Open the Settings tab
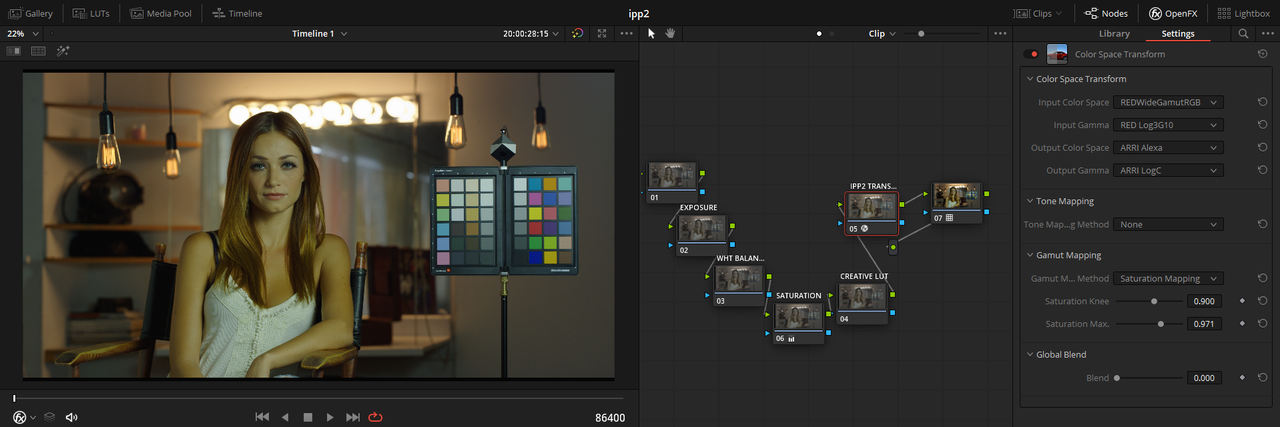The image size is (1280, 427). point(1177,33)
